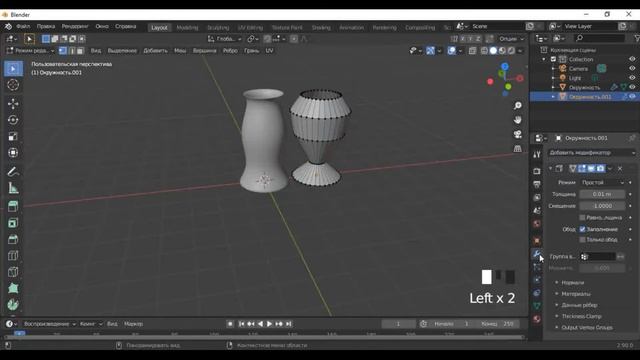This screenshot has height=360, width=640.
Task: Select the Measure ruler tool
Action: click(13, 188)
